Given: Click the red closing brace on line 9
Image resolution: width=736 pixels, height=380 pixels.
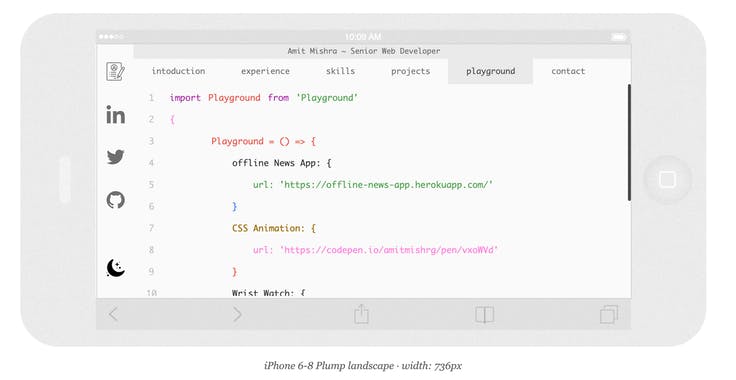Looking at the screenshot, I should click(235, 272).
